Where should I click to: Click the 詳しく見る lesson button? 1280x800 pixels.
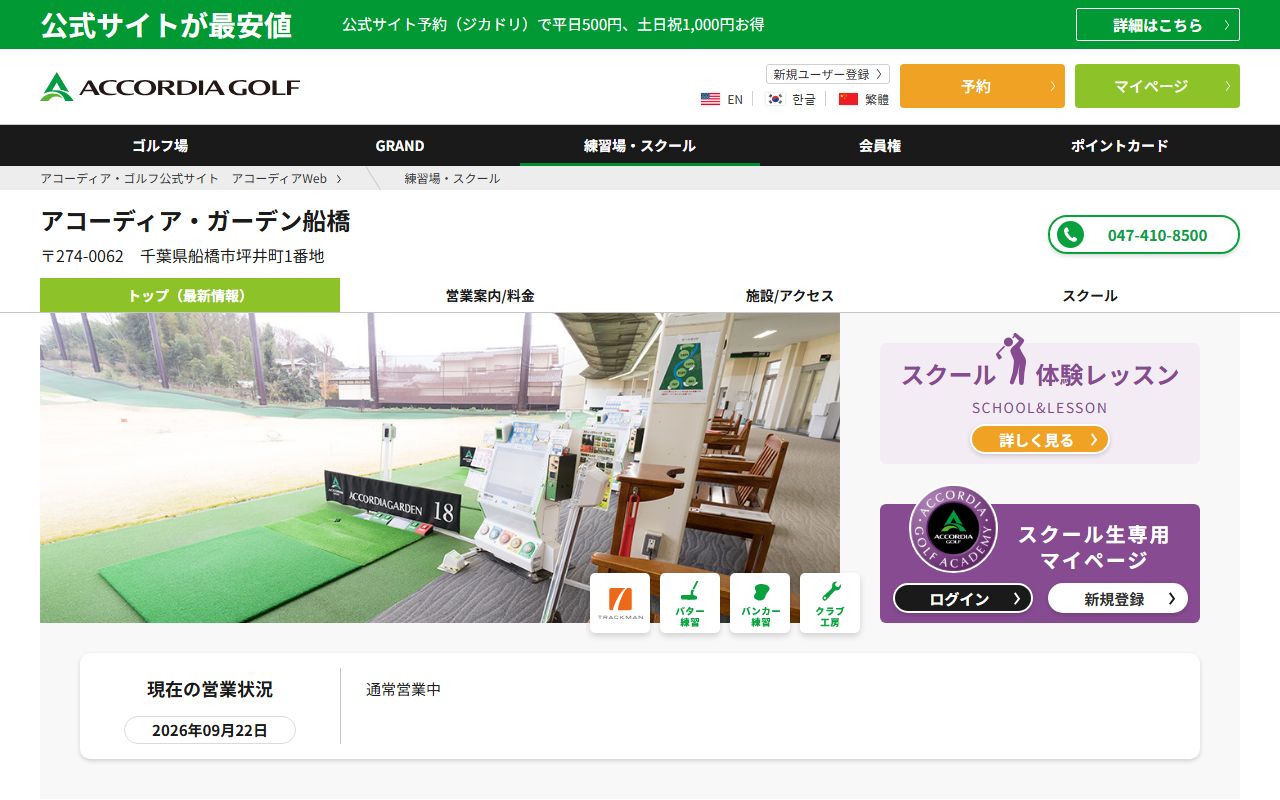pyautogui.click(x=1040, y=440)
